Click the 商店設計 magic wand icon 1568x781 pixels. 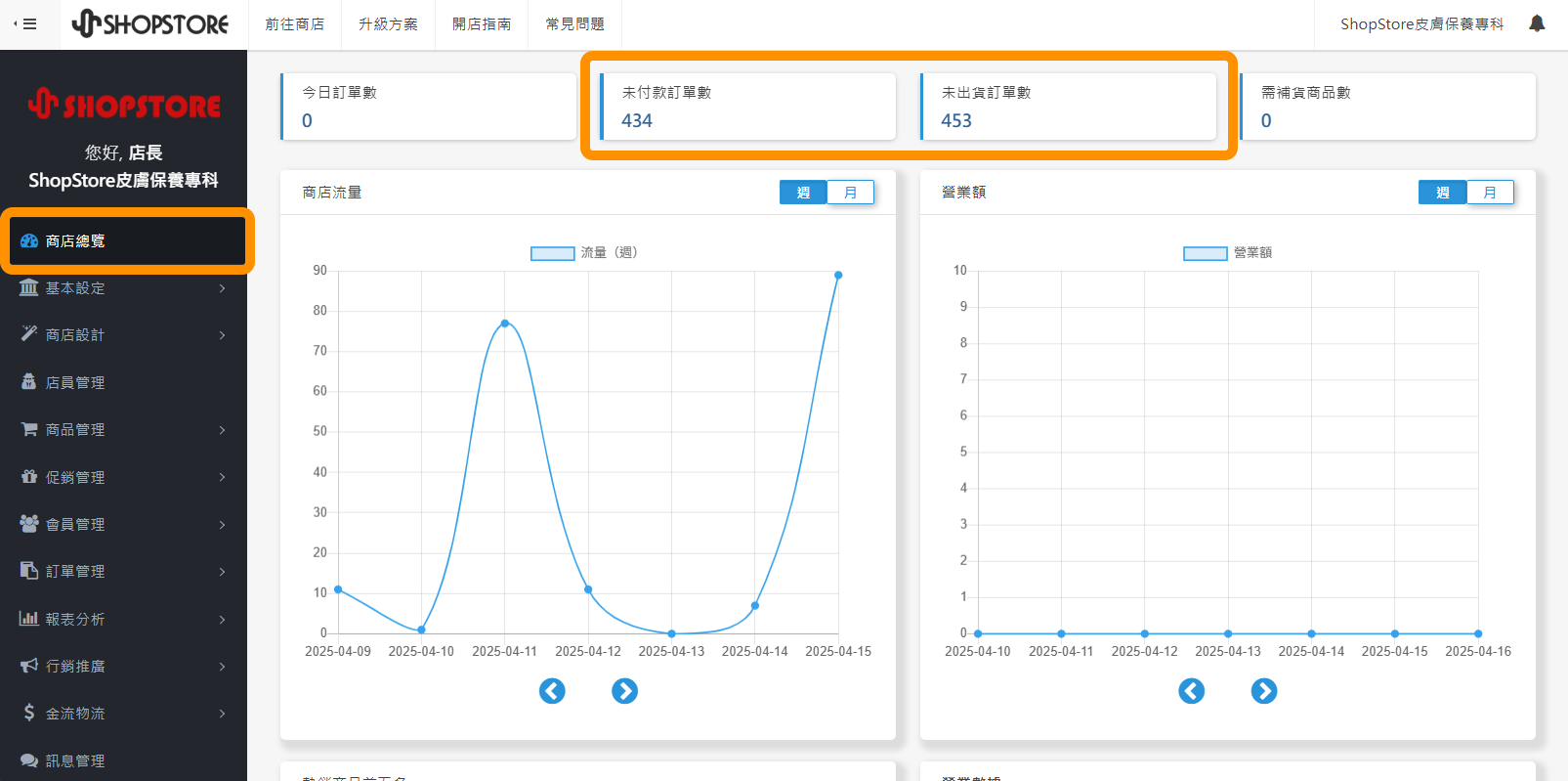(29, 334)
